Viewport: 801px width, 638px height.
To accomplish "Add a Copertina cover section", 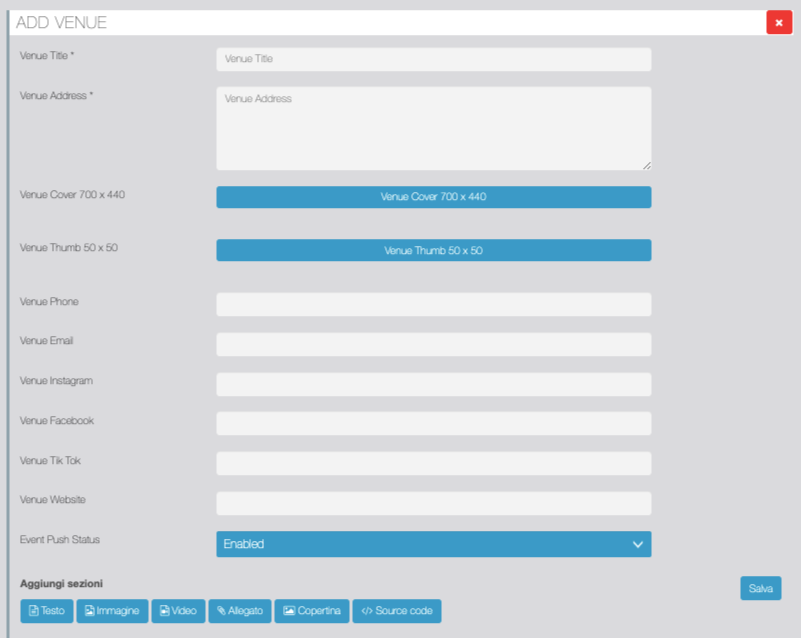I will click(312, 611).
